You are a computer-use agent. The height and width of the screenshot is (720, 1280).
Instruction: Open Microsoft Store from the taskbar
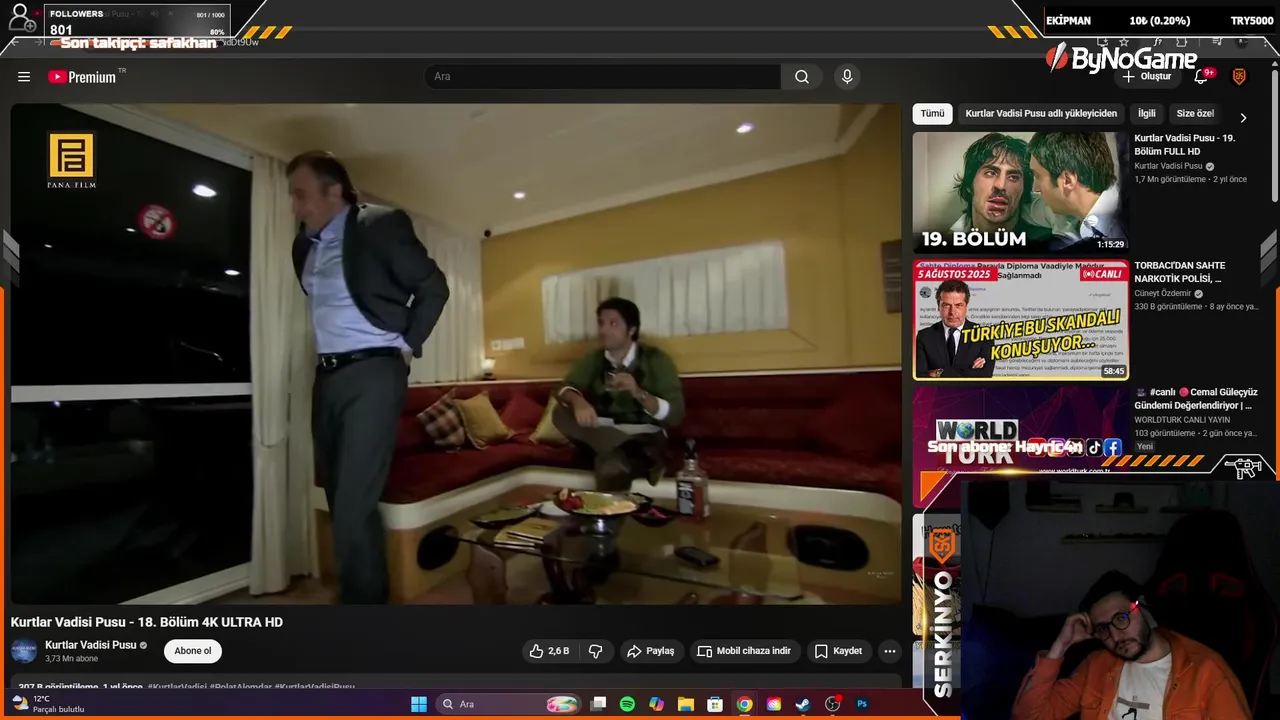(715, 704)
